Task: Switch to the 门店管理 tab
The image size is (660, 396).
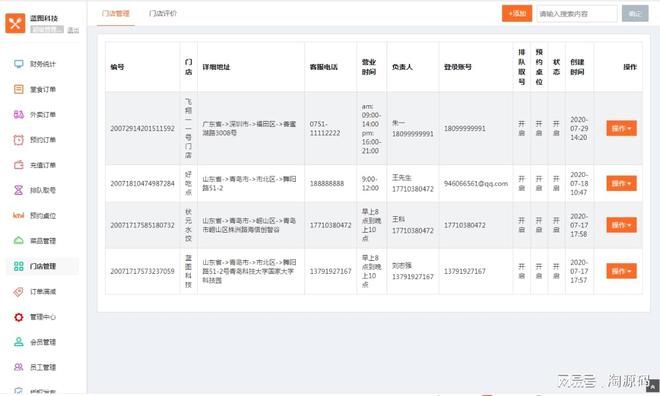Action: click(116, 13)
